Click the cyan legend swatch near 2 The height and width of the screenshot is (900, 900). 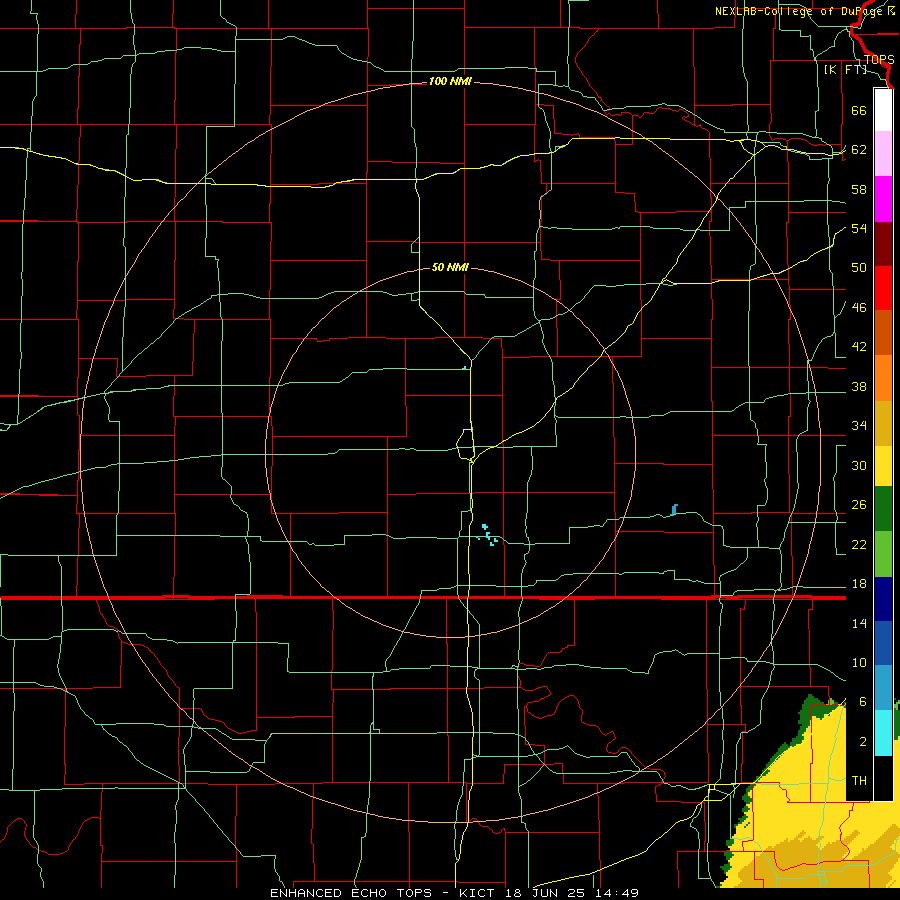[x=883, y=733]
